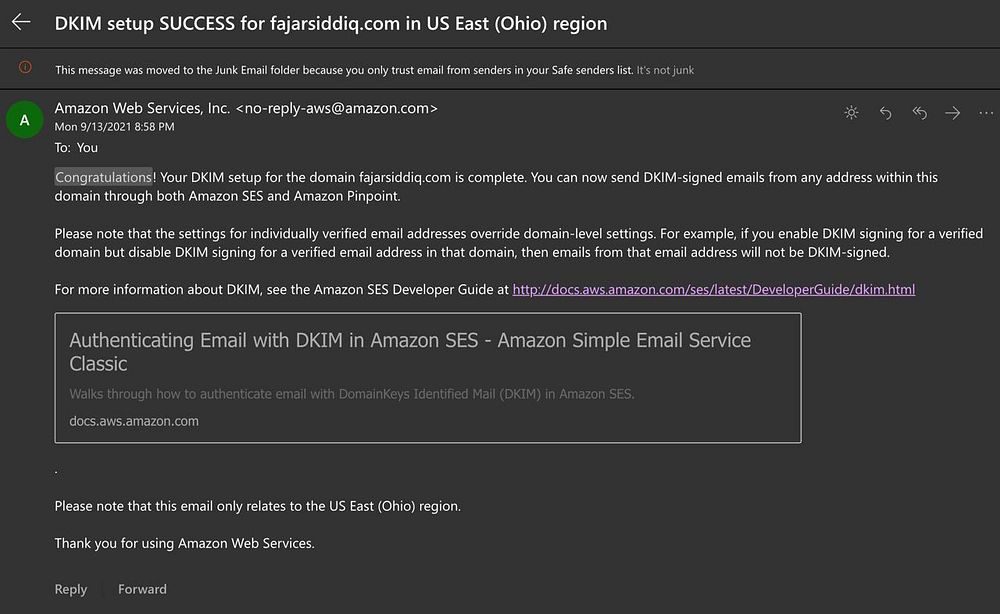
Task: Click the forward arrow icon in header
Action: pos(952,113)
